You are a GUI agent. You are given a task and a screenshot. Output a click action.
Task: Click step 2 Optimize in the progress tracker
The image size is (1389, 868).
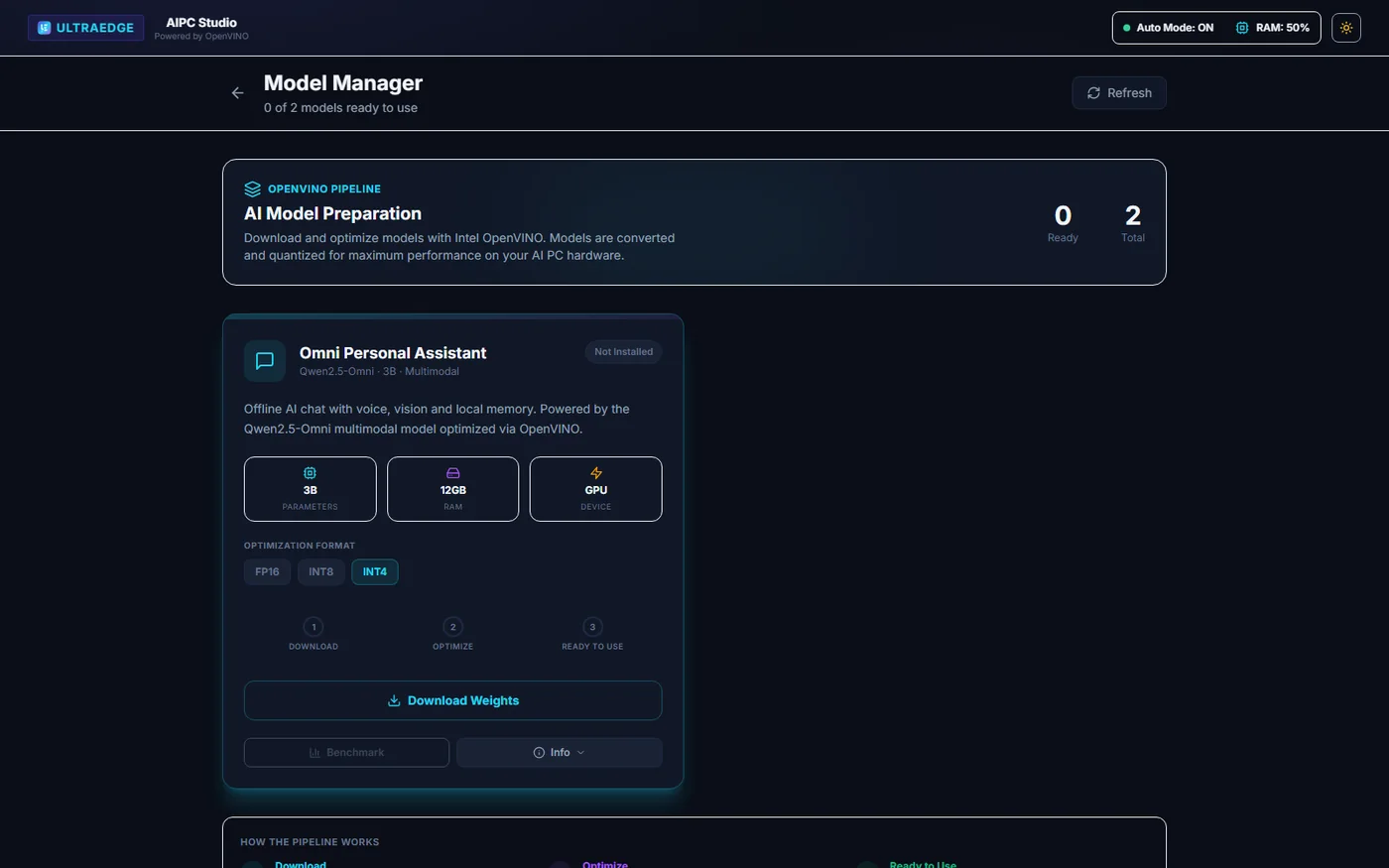tap(452, 635)
